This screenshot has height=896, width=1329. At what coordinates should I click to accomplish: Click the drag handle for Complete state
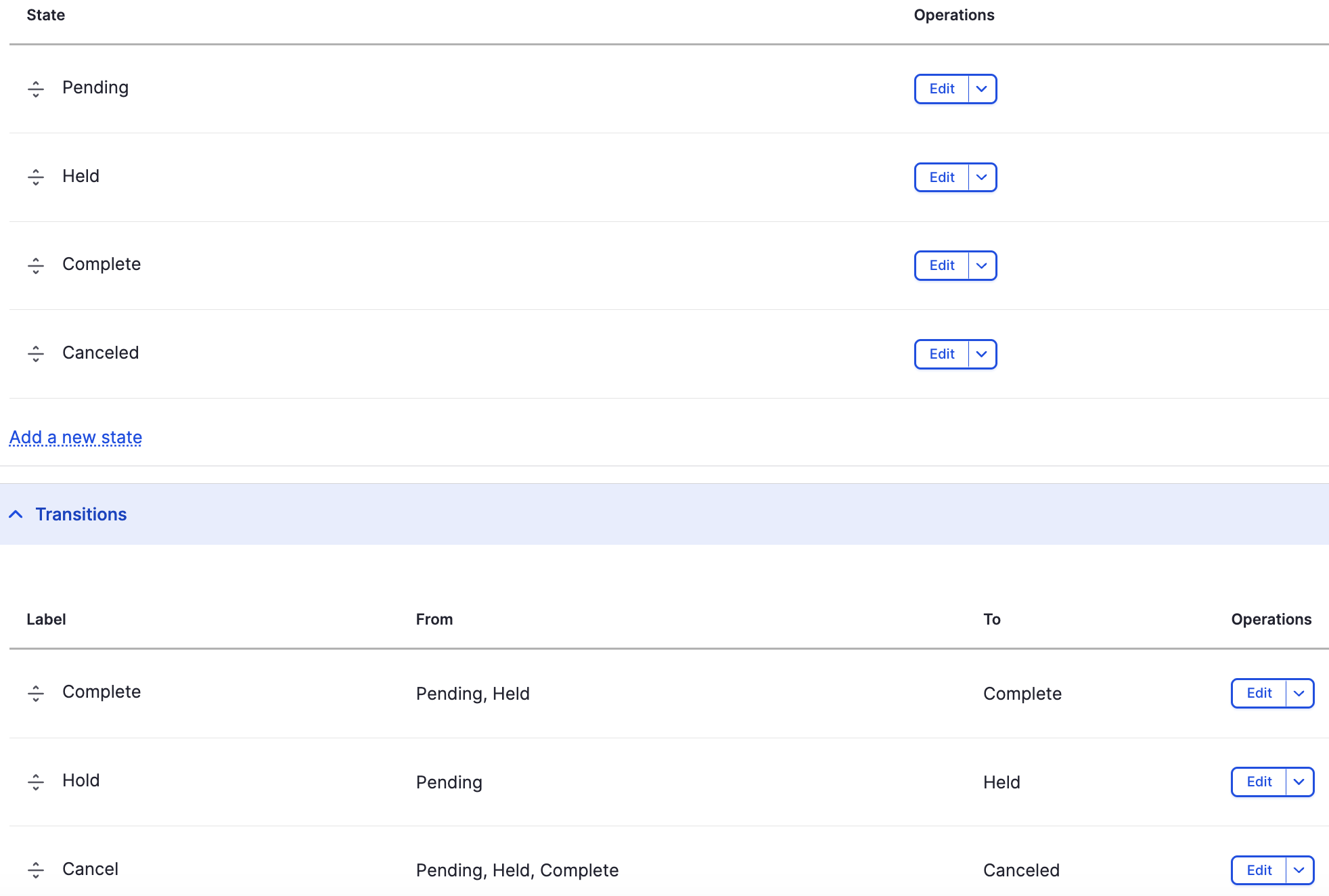click(x=36, y=265)
